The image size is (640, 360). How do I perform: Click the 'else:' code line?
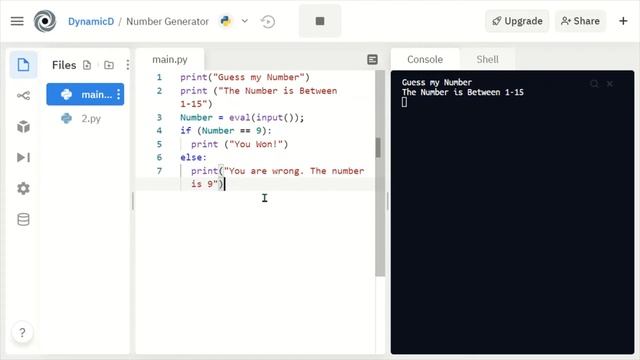(x=193, y=158)
